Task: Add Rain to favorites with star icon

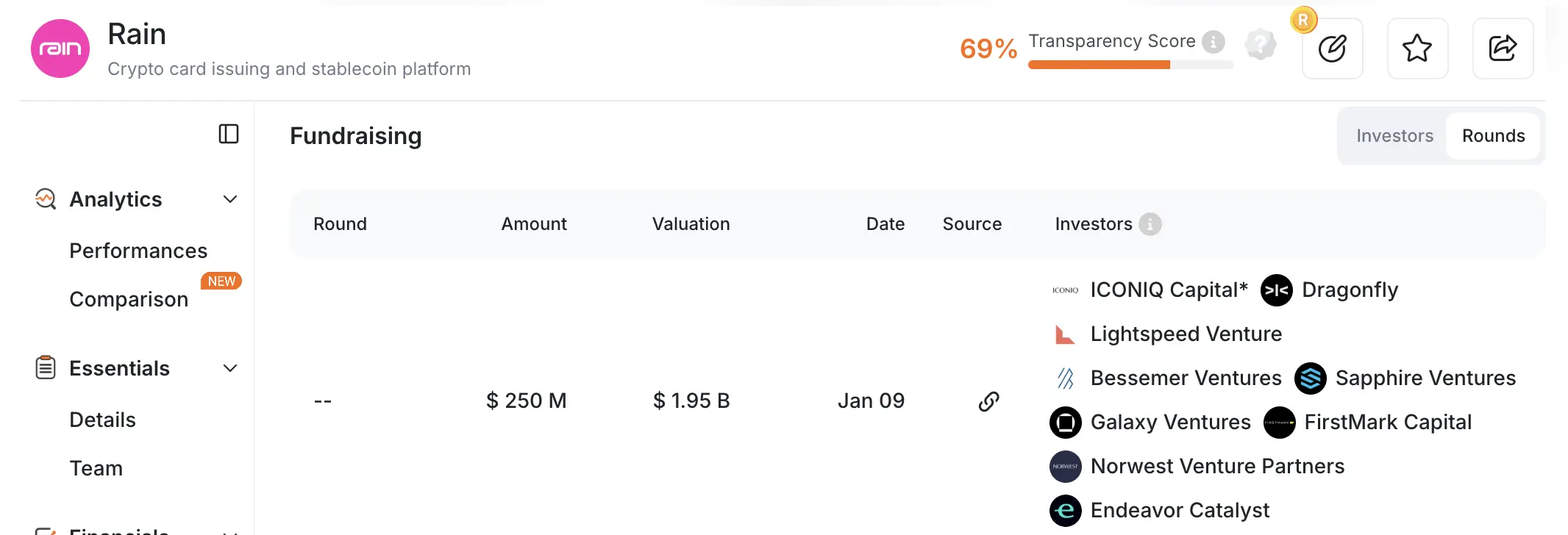Action: [x=1417, y=49]
